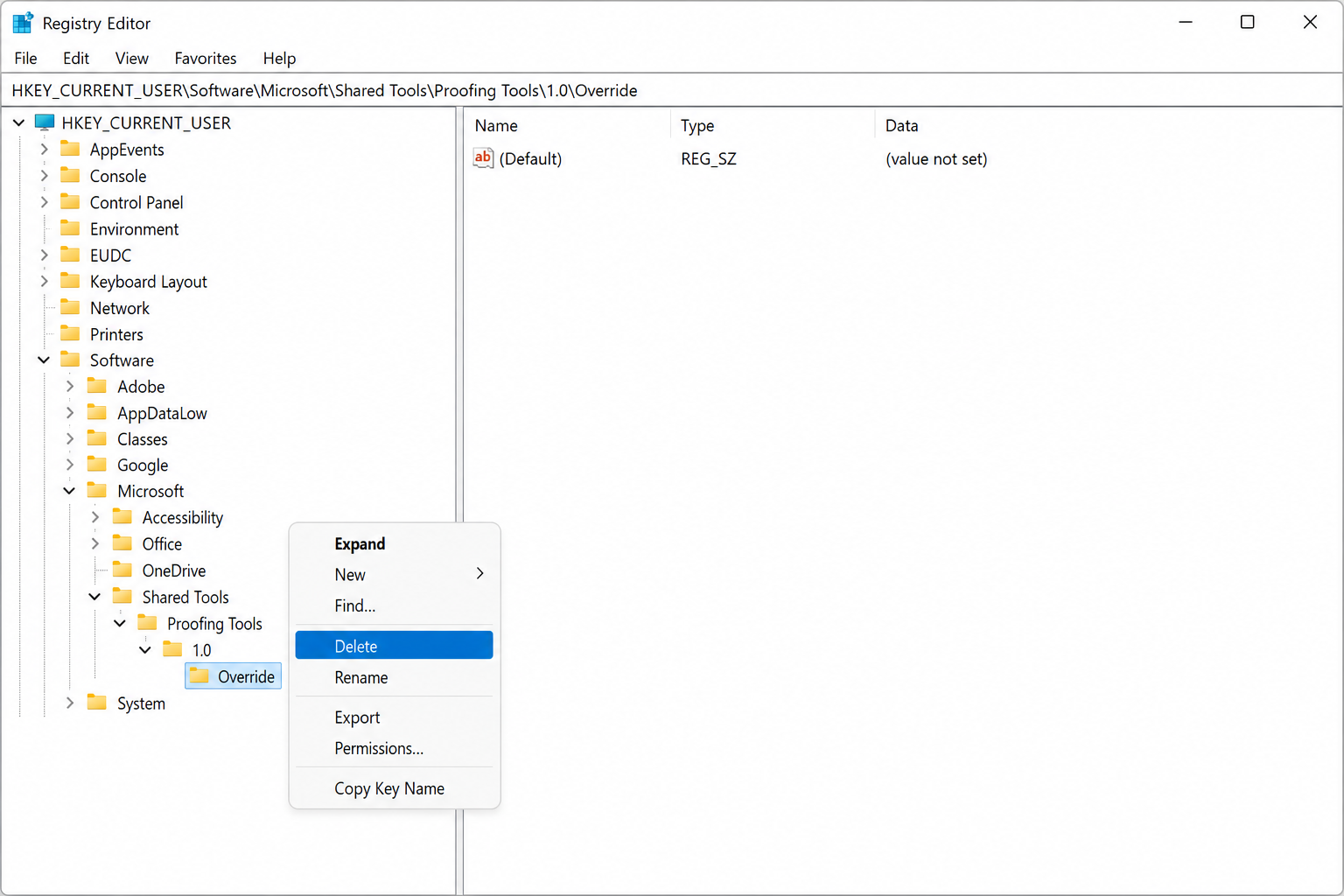This screenshot has width=1344, height=896.
Task: Click the (Default) string value icon
Action: pos(483,157)
